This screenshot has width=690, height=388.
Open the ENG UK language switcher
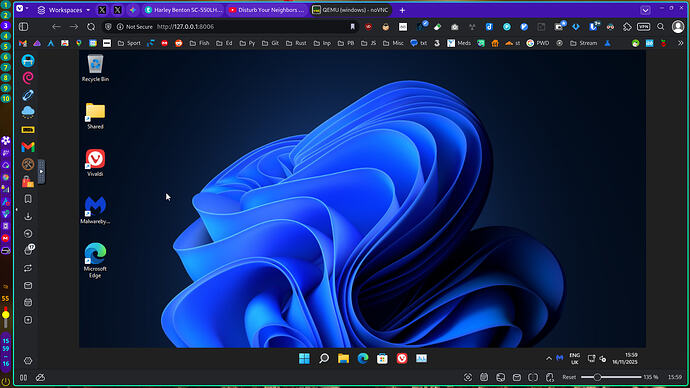pos(575,359)
